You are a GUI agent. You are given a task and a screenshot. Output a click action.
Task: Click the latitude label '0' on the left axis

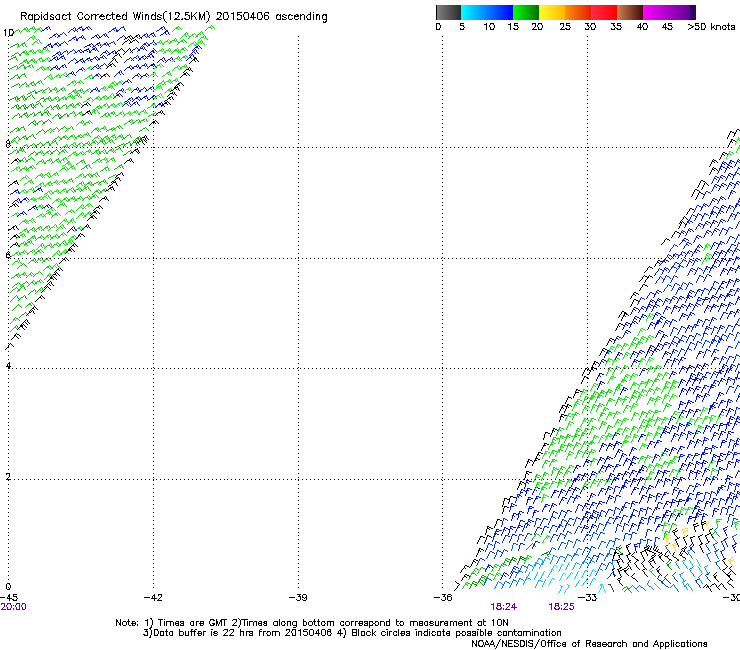[8, 587]
